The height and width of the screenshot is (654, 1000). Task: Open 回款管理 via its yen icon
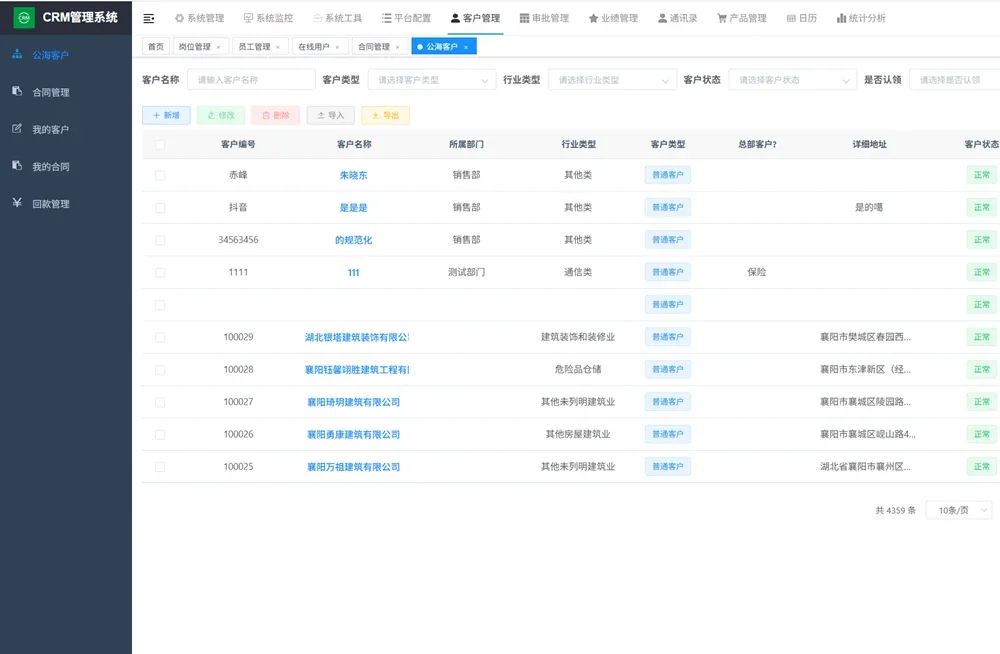tap(17, 203)
